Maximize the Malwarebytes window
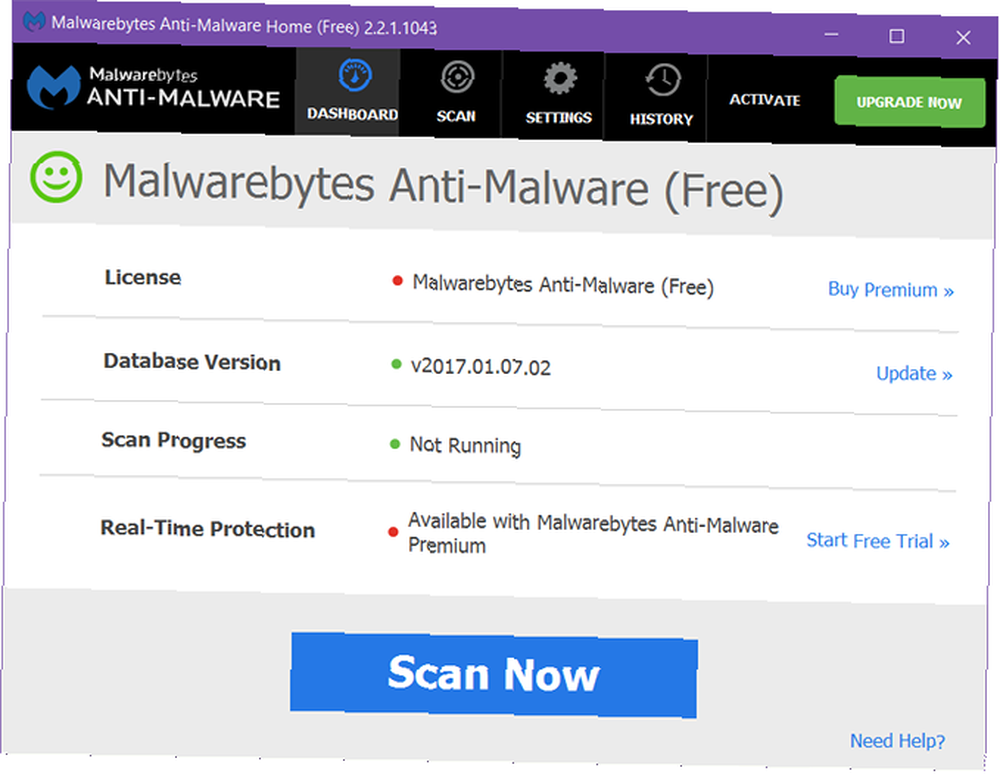The image size is (1000, 774). pyautogui.click(x=897, y=36)
